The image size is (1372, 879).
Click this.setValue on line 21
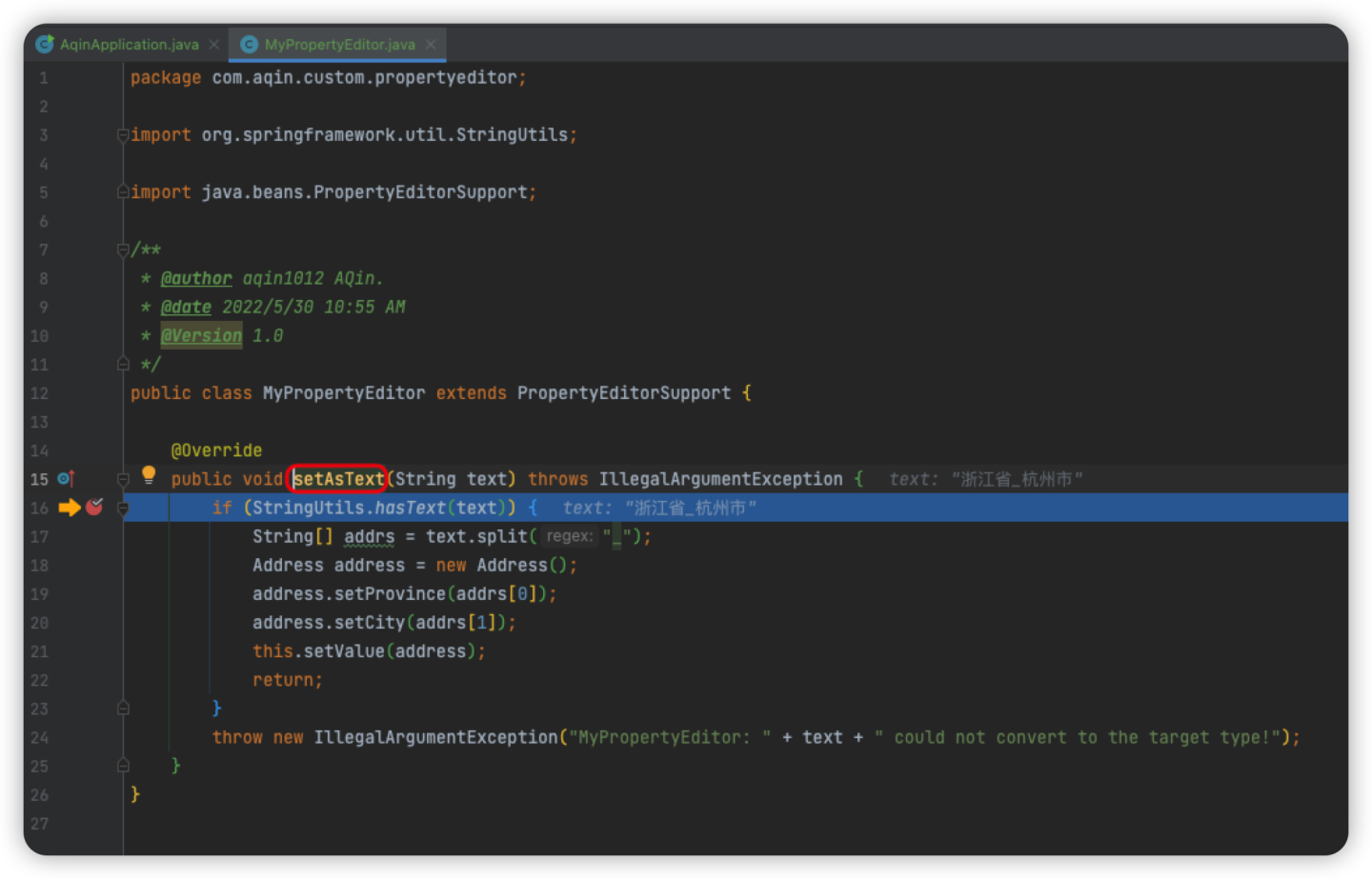click(x=318, y=651)
